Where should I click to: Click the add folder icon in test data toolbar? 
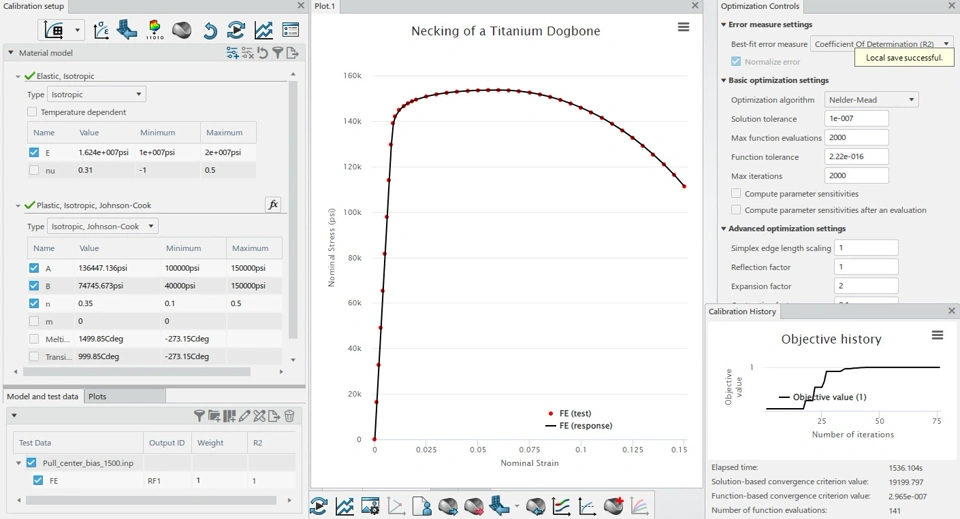tap(214, 416)
